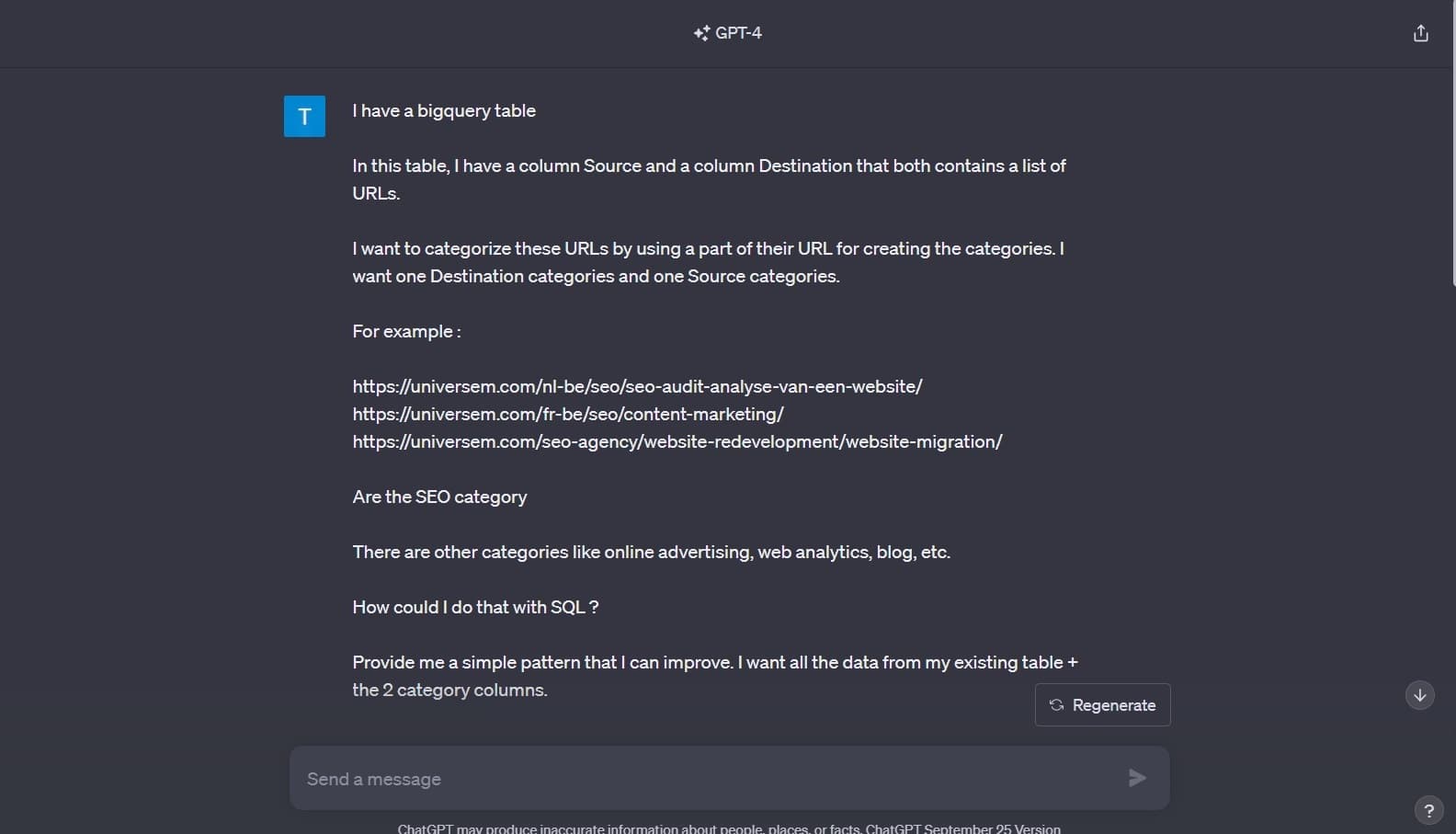Click the "For example :" text

406,331
